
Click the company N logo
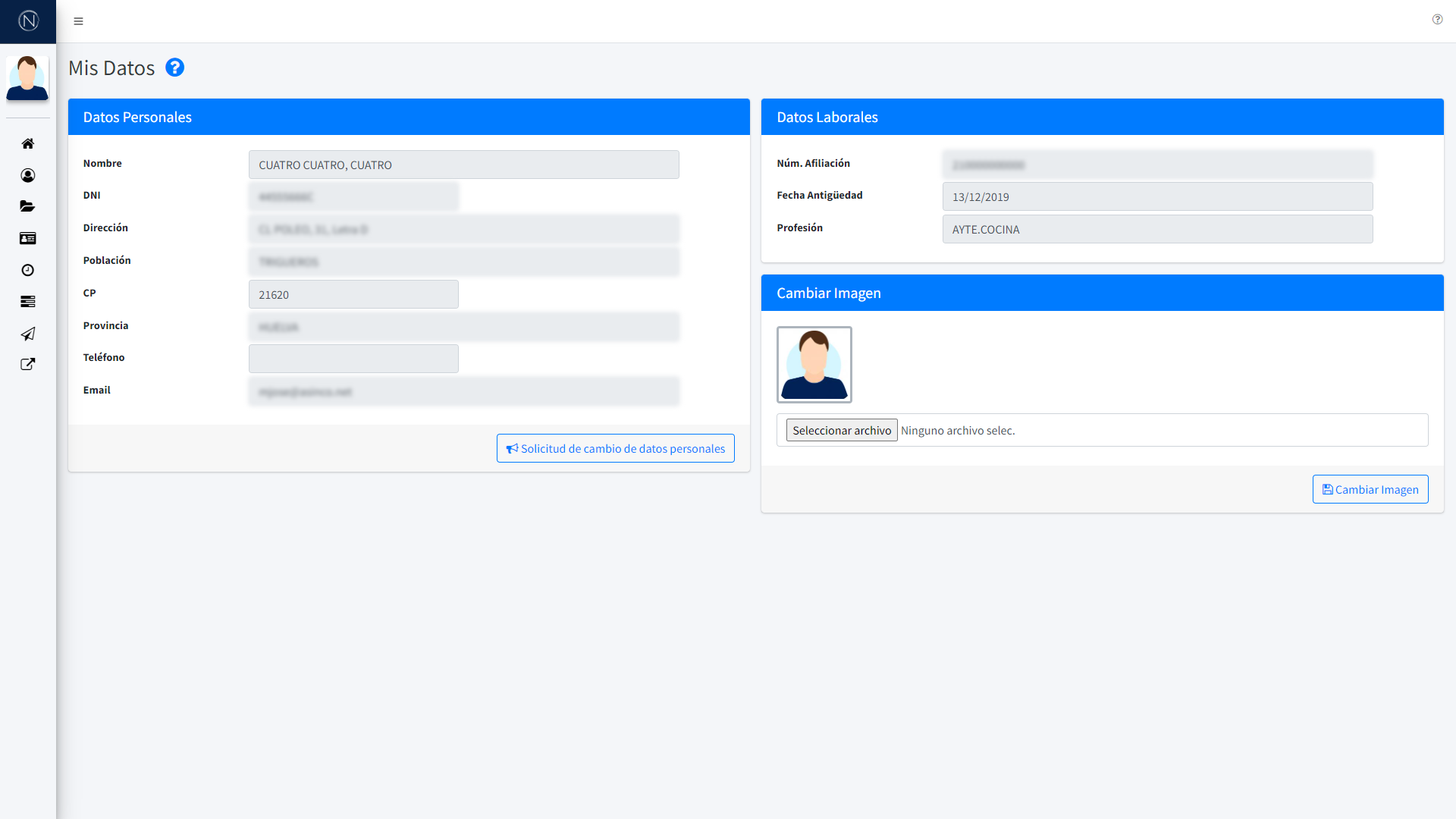pos(28,21)
